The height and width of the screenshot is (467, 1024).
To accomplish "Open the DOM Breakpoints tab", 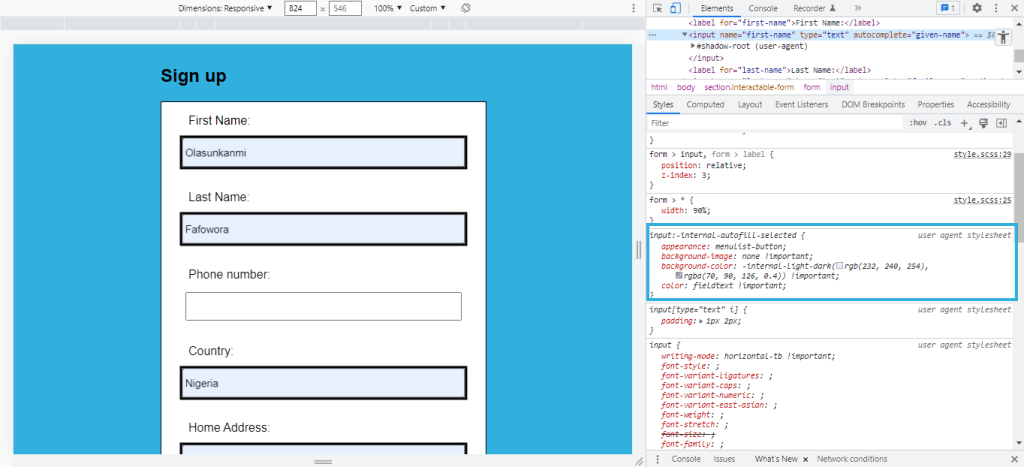I will [x=873, y=105].
